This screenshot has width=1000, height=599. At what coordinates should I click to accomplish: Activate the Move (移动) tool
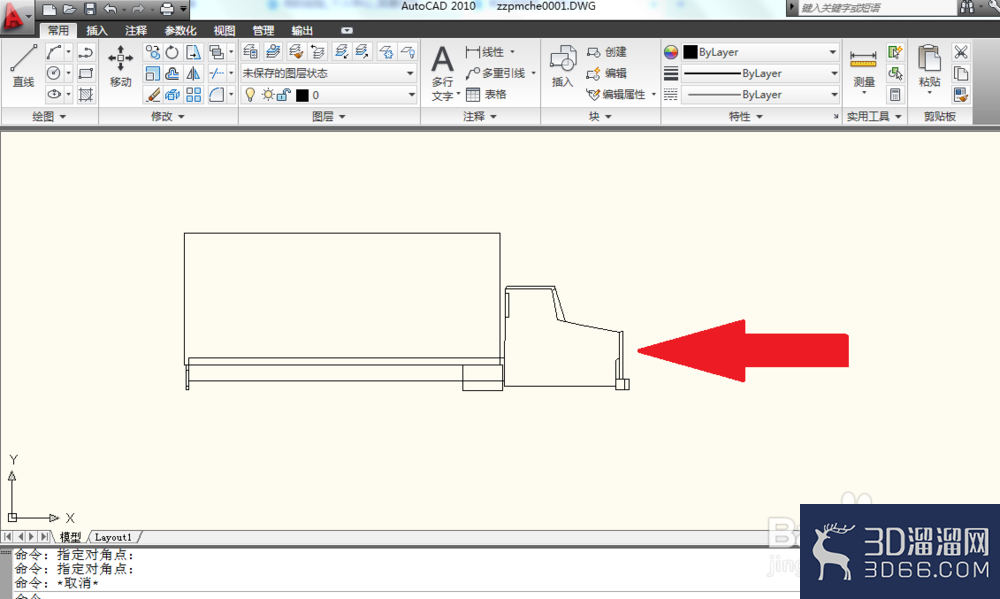tap(120, 66)
